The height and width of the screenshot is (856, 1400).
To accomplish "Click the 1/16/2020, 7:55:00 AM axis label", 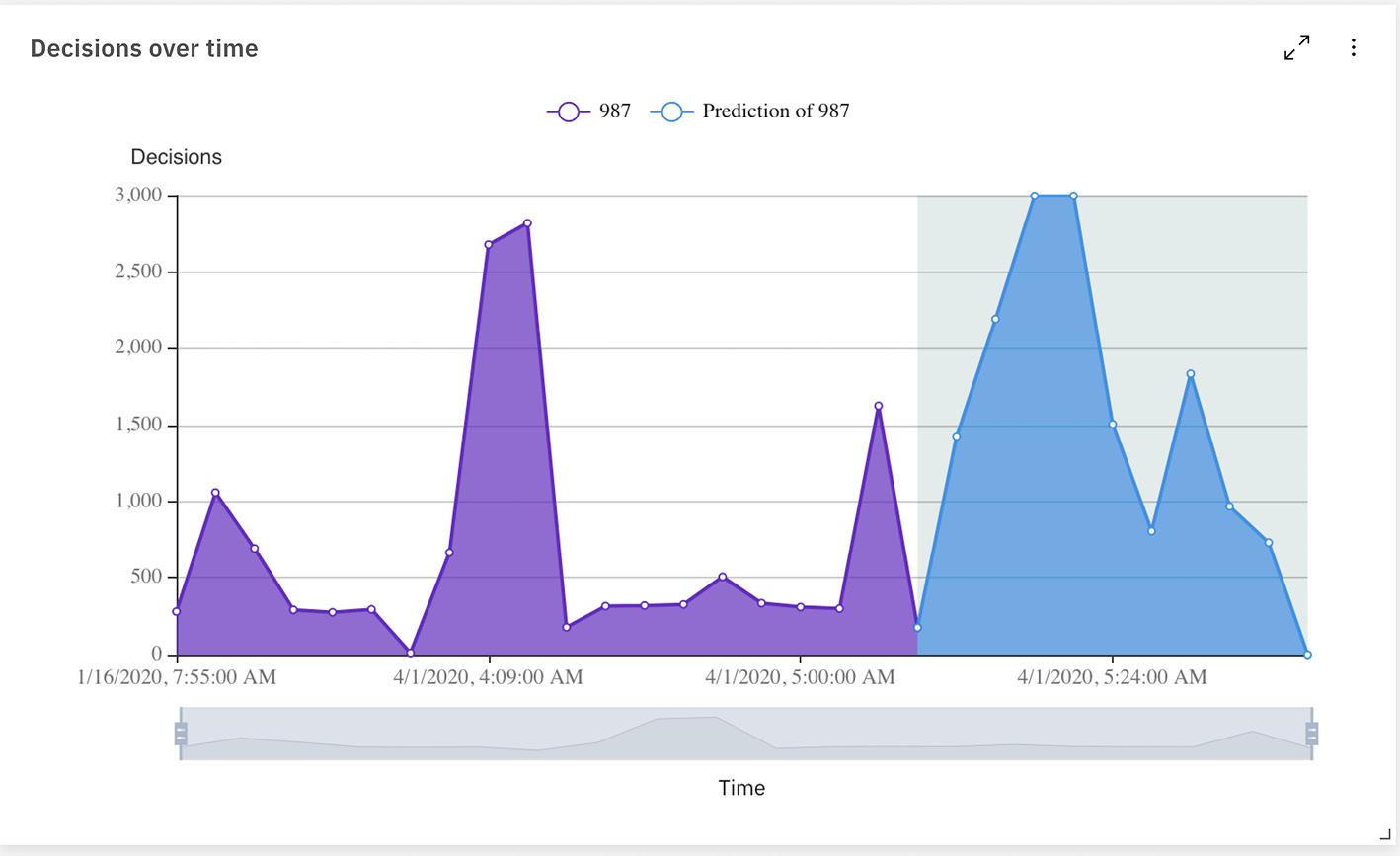I will 177,677.
